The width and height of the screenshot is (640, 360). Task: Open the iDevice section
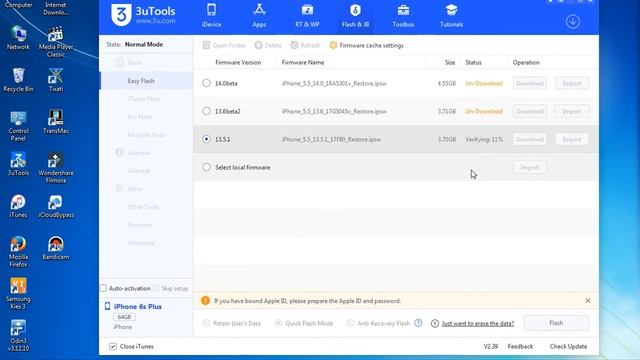click(x=211, y=16)
